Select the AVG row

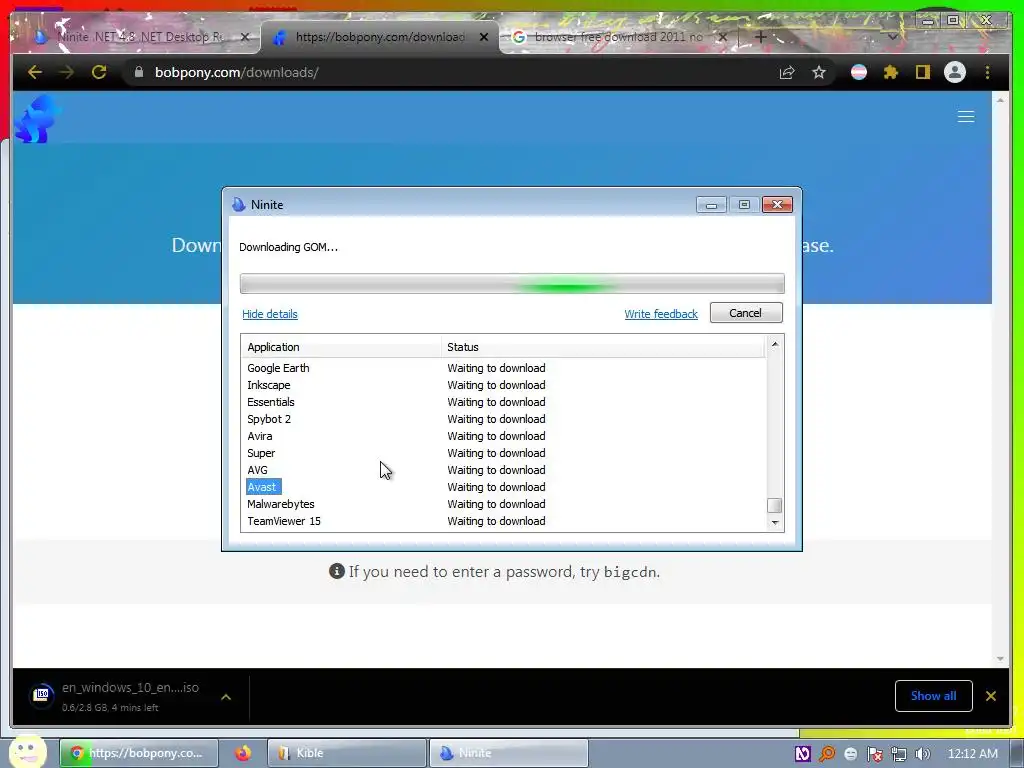click(503, 470)
